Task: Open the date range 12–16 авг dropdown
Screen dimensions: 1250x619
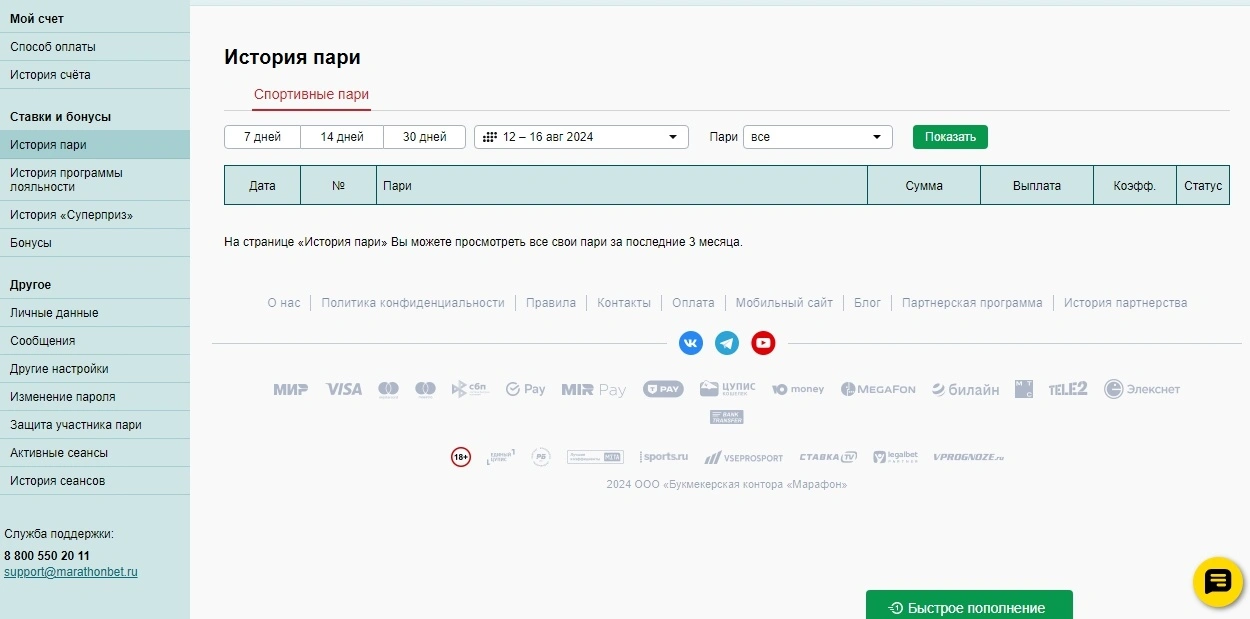Action: click(x=580, y=136)
